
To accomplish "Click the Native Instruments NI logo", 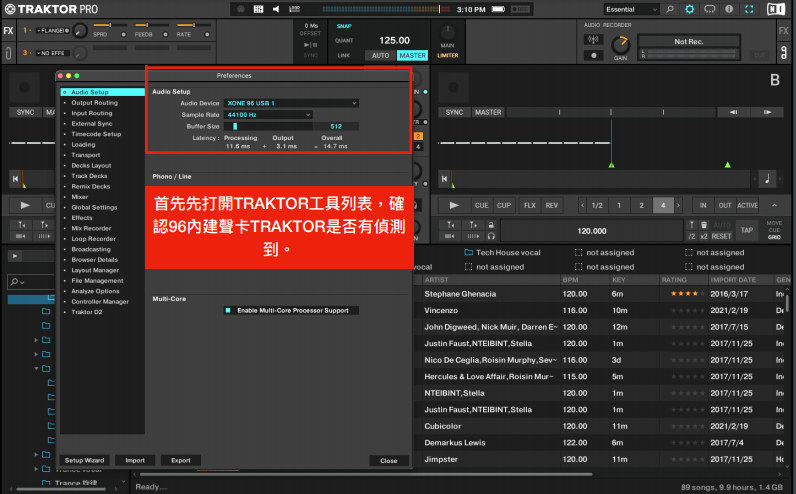I will (776, 9).
